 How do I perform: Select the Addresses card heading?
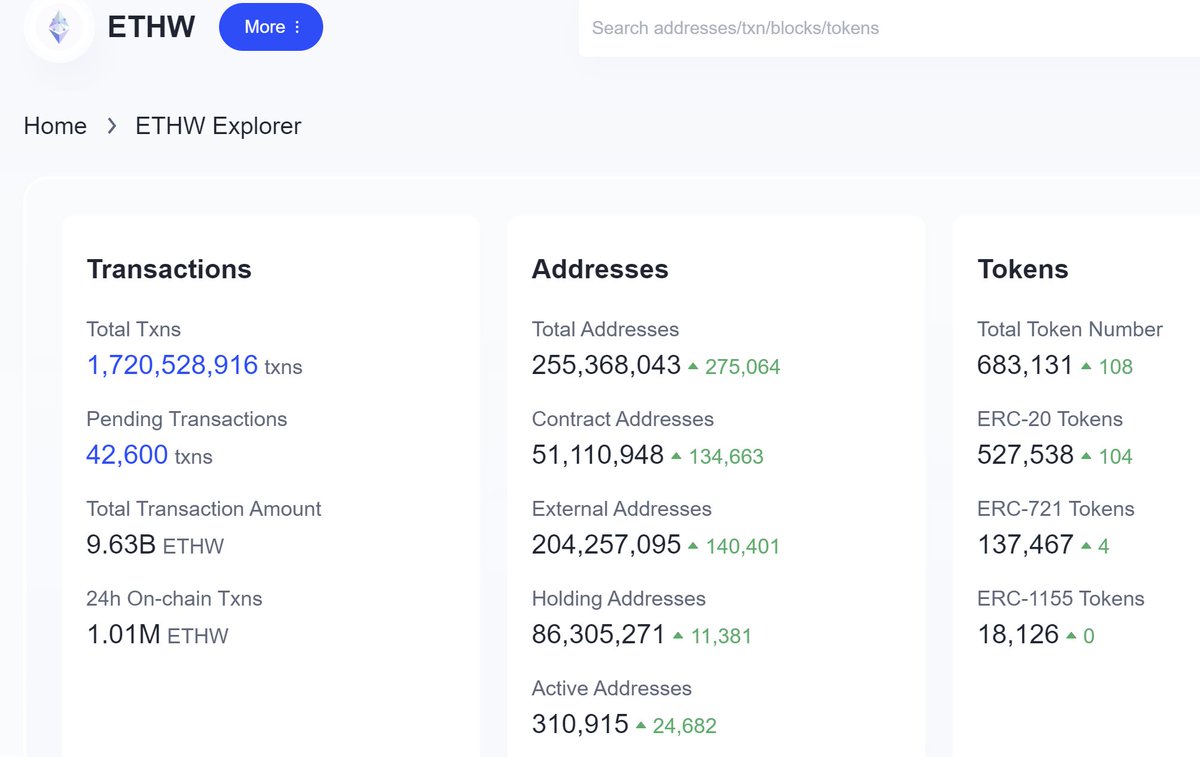pos(600,269)
